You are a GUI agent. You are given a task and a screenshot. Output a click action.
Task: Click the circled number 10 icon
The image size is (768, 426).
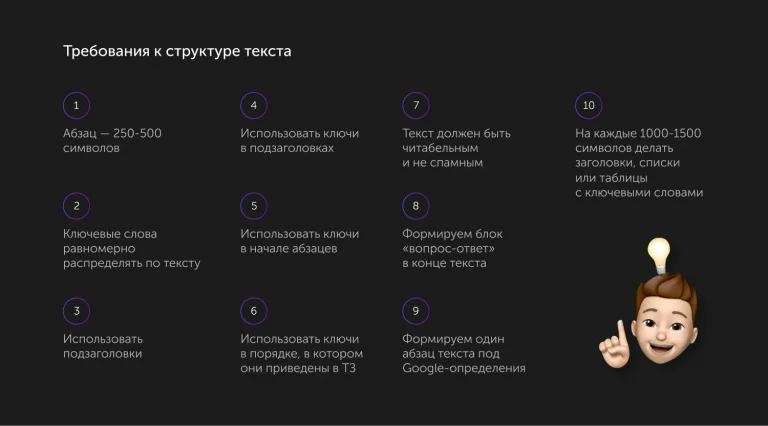coord(589,105)
